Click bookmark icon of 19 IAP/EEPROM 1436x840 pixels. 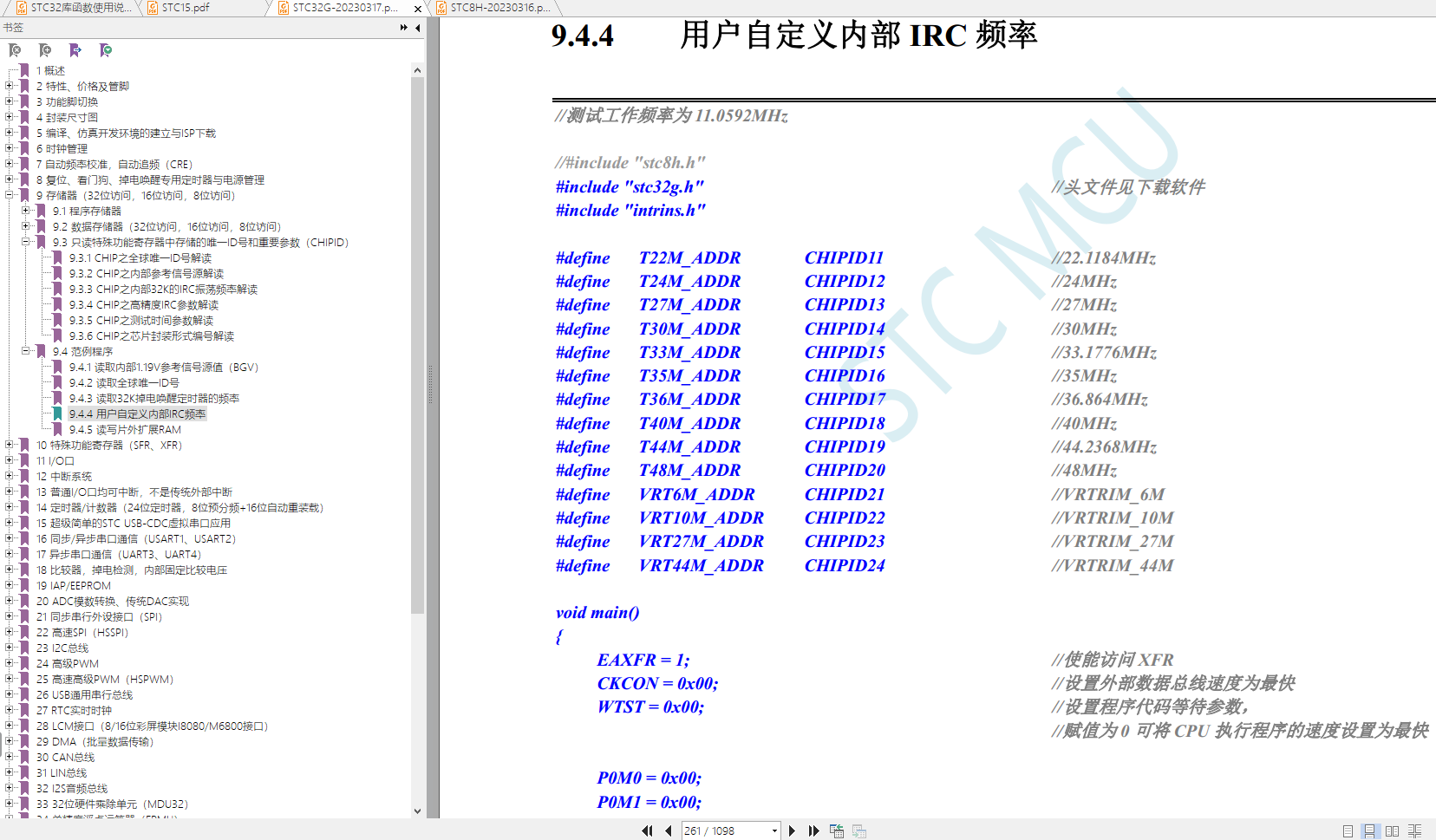tap(25, 585)
